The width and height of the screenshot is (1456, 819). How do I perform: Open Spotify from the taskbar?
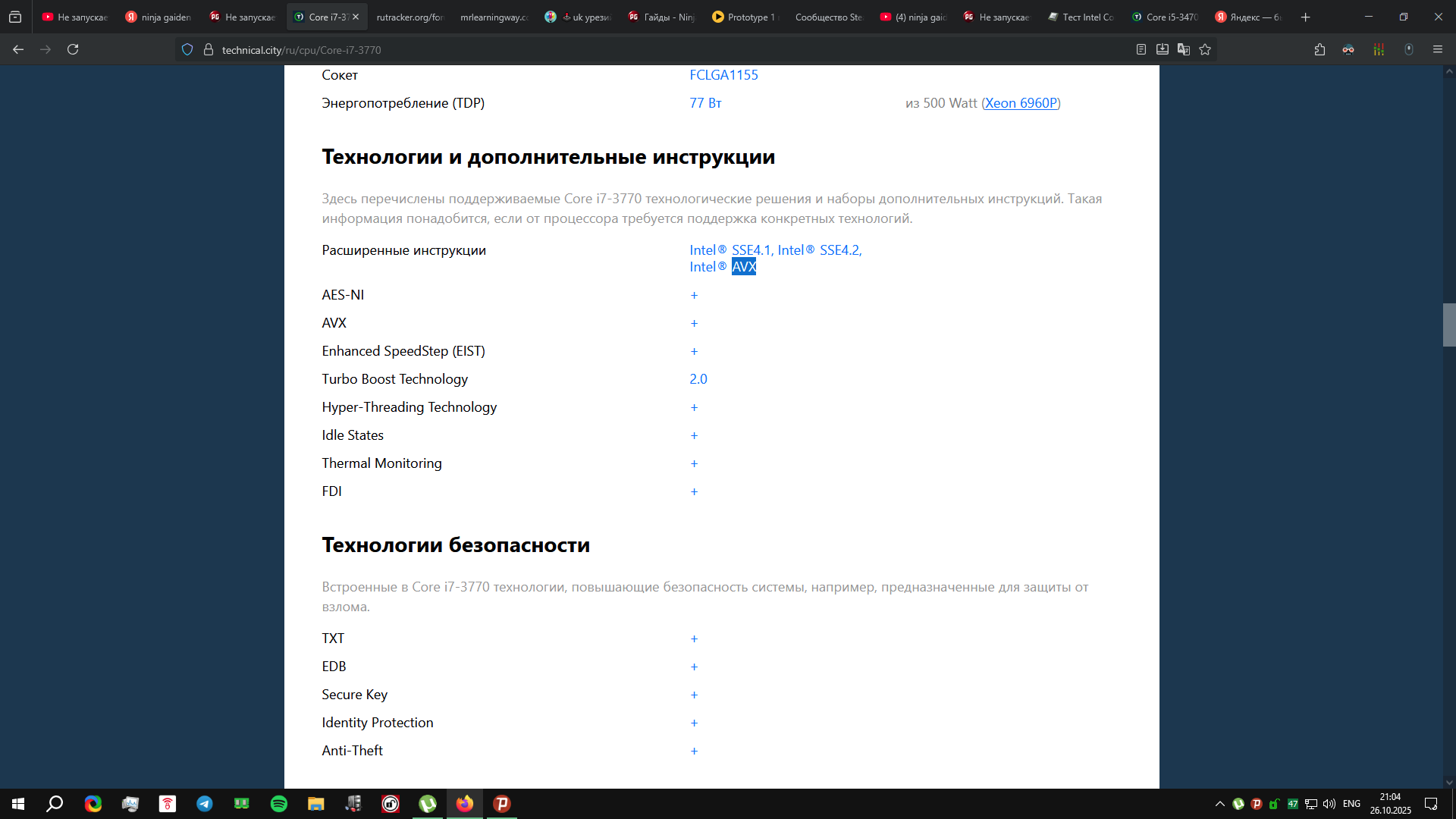pyautogui.click(x=279, y=804)
